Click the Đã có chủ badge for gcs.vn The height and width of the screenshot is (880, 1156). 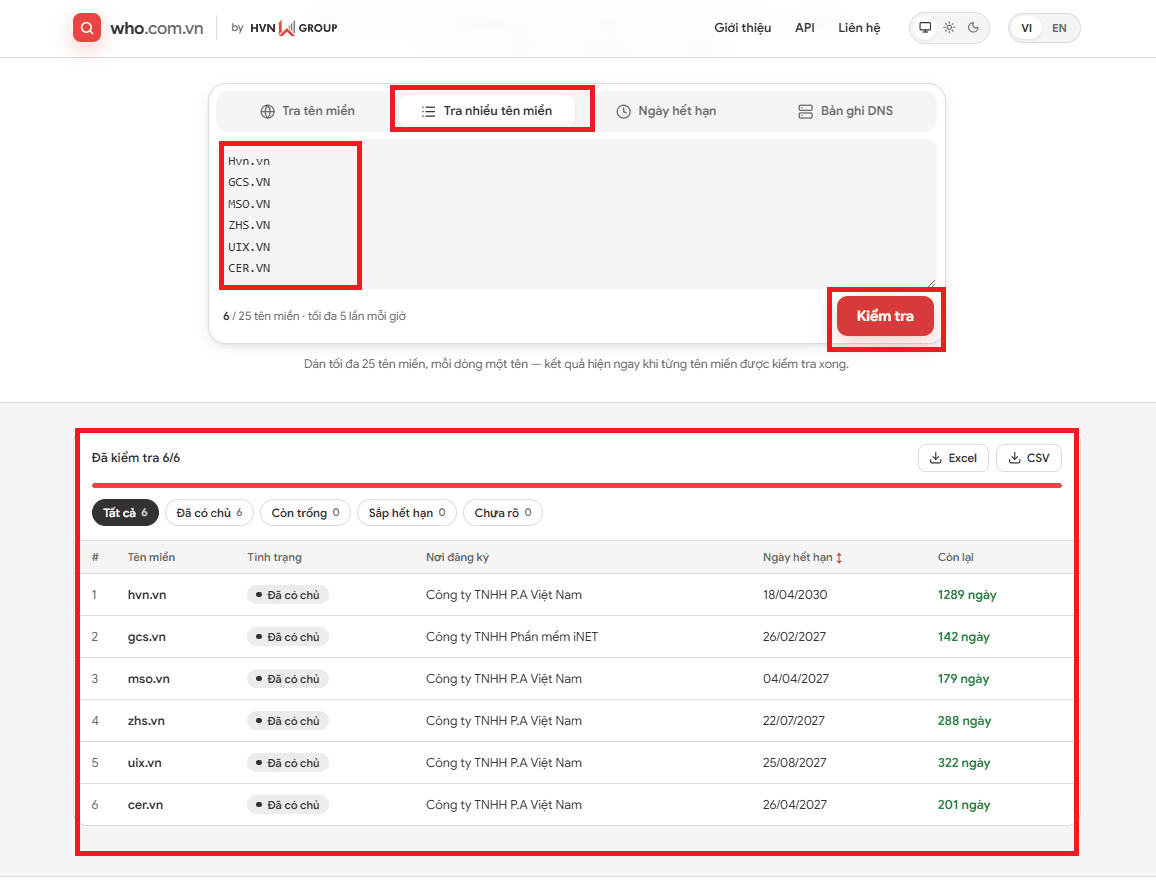[288, 637]
